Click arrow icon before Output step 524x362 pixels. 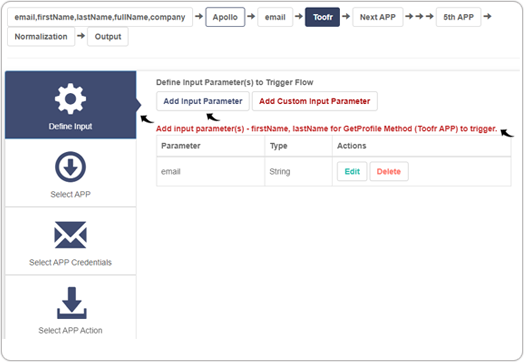click(x=81, y=36)
